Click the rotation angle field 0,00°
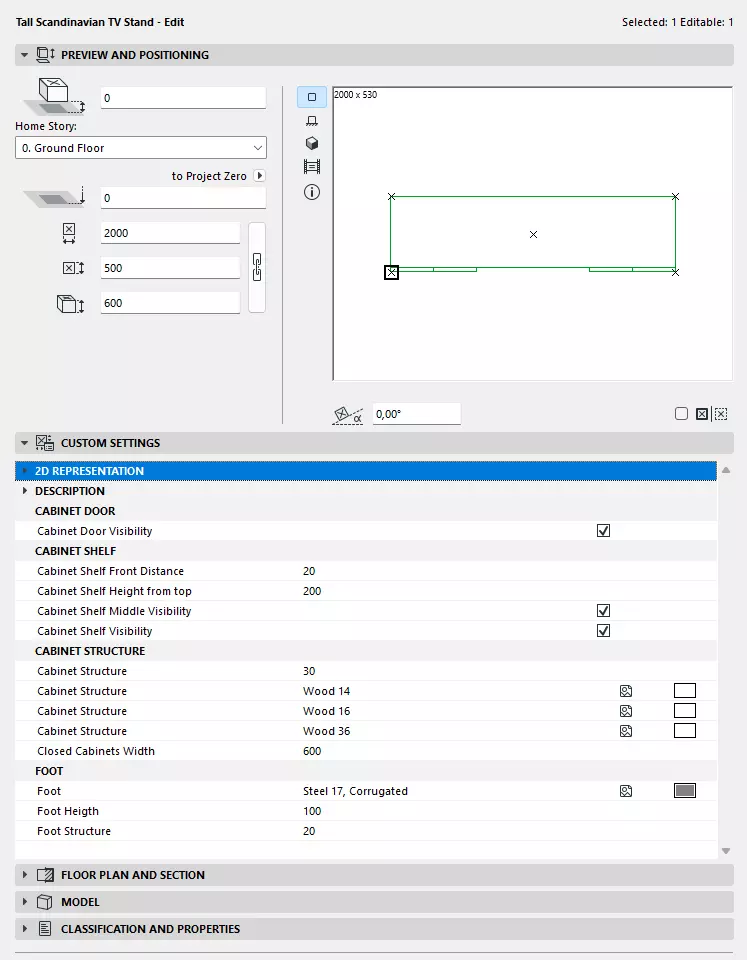This screenshot has width=747, height=960. (x=416, y=414)
